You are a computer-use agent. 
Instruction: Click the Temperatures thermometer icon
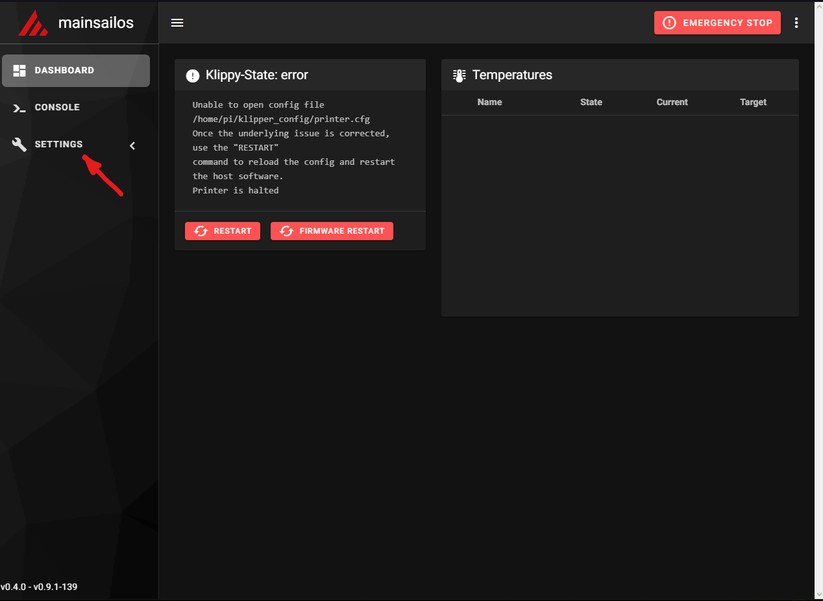coord(459,76)
